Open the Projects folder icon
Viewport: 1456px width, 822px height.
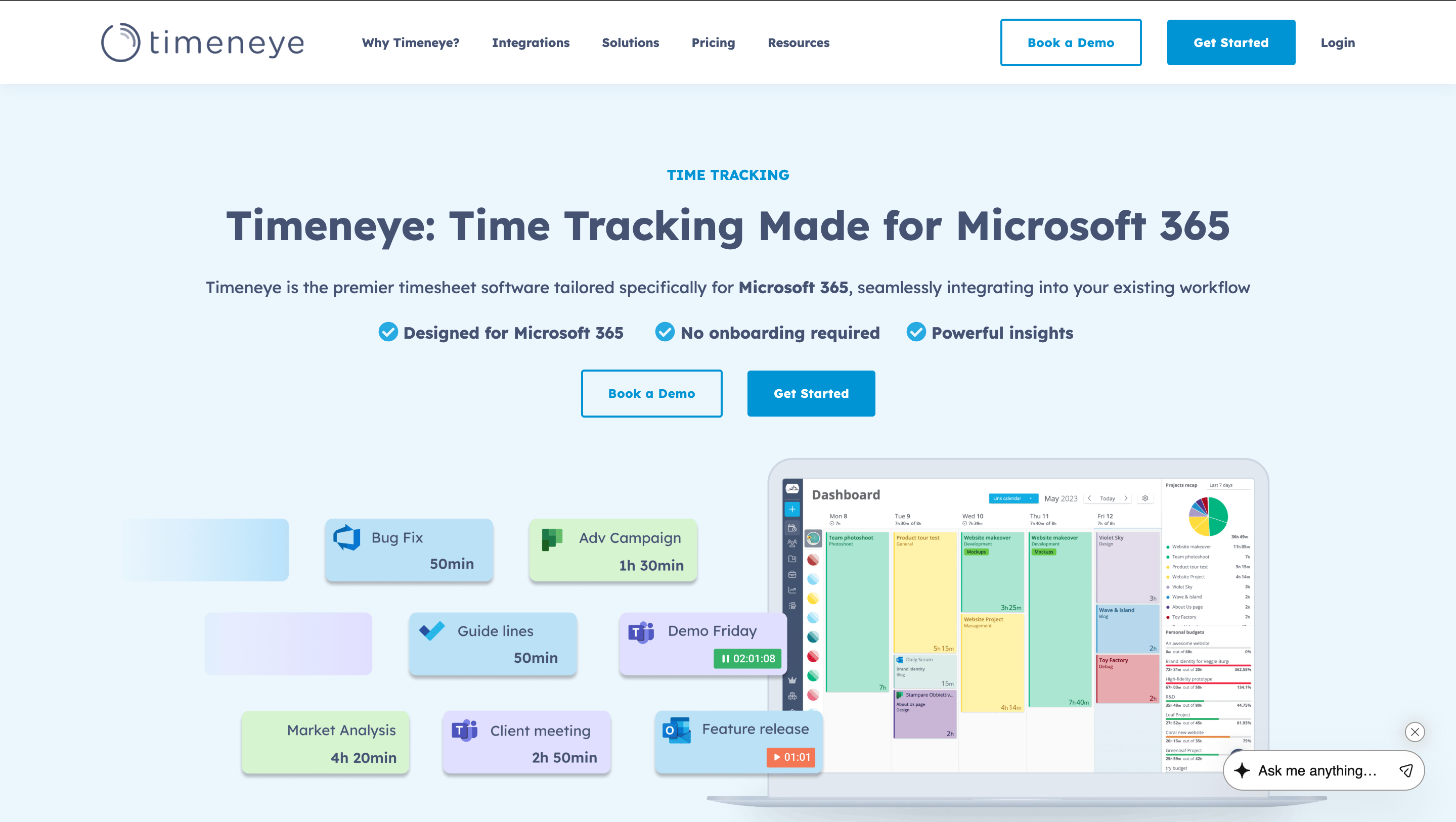point(792,557)
